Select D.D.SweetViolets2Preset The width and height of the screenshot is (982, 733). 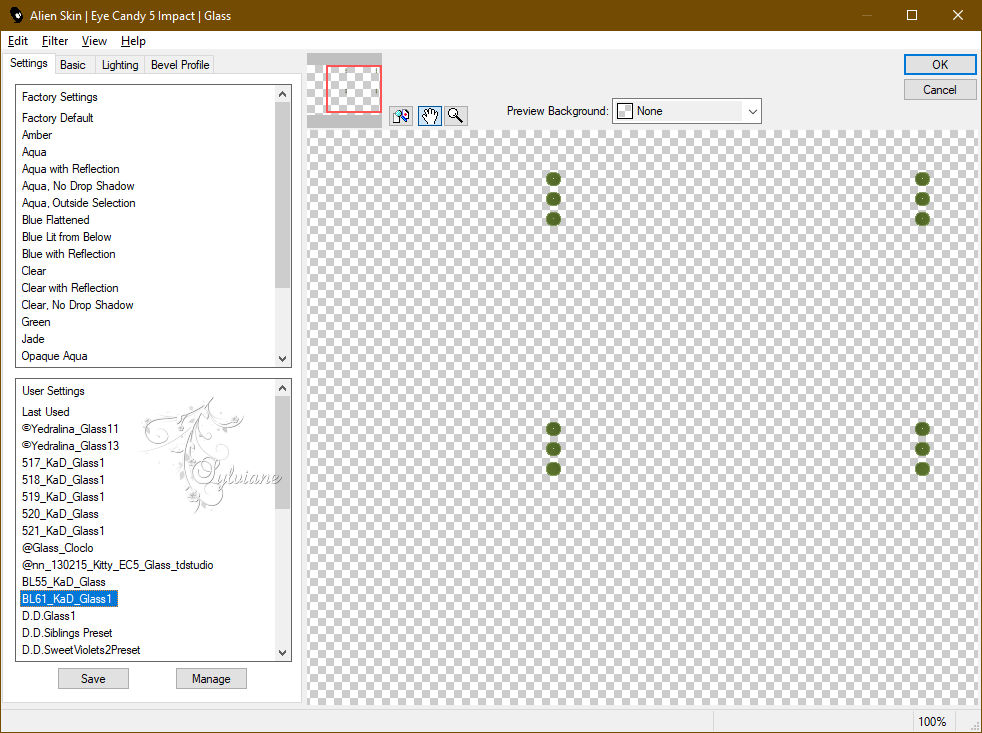coord(81,650)
